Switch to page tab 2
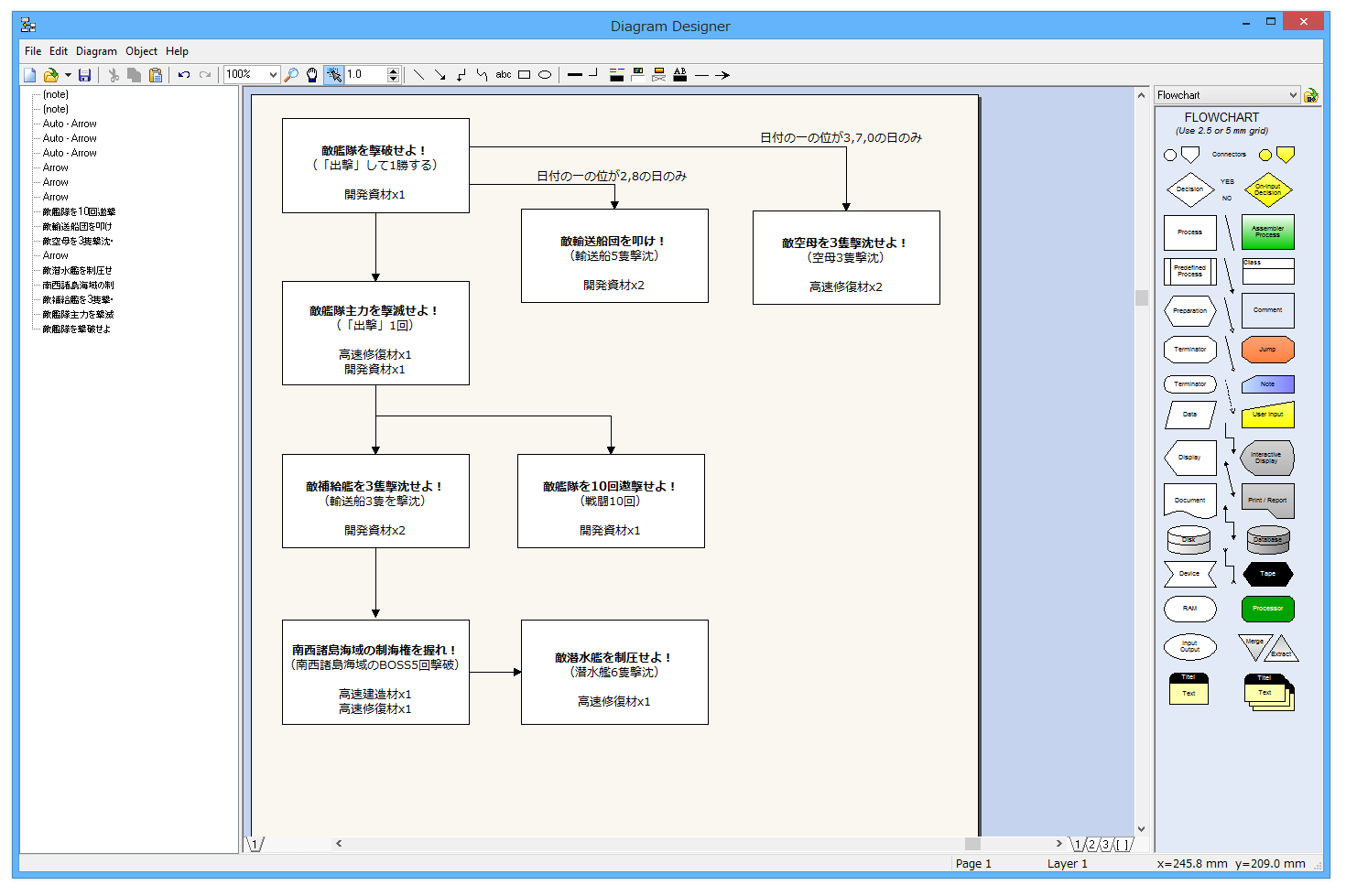Screen dimensions: 1346x896 1091,844
